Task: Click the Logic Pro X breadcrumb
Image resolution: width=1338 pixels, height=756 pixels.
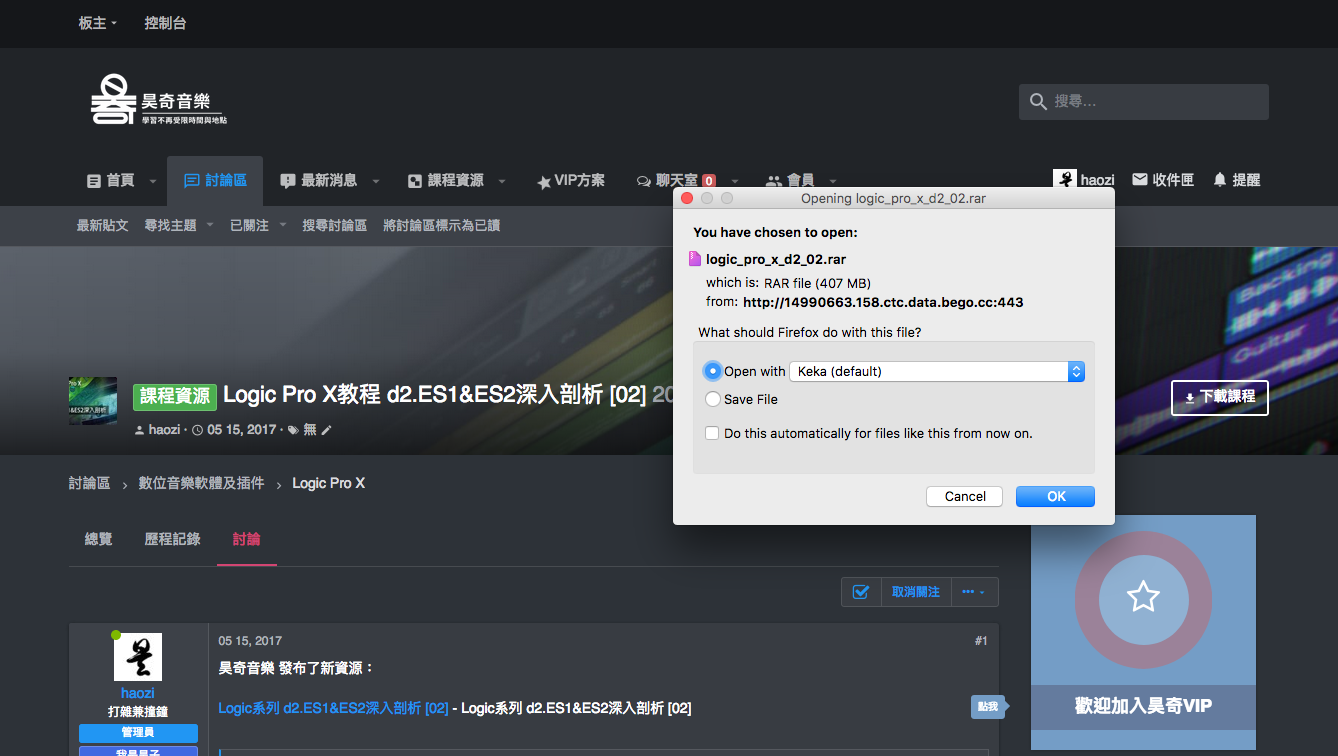Action: click(x=328, y=483)
